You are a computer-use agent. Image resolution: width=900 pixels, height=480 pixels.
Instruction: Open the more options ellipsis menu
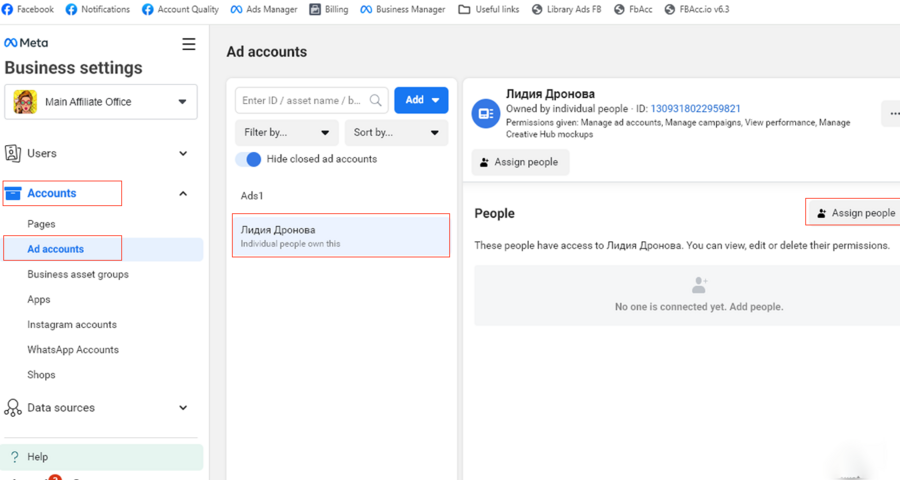(892, 114)
